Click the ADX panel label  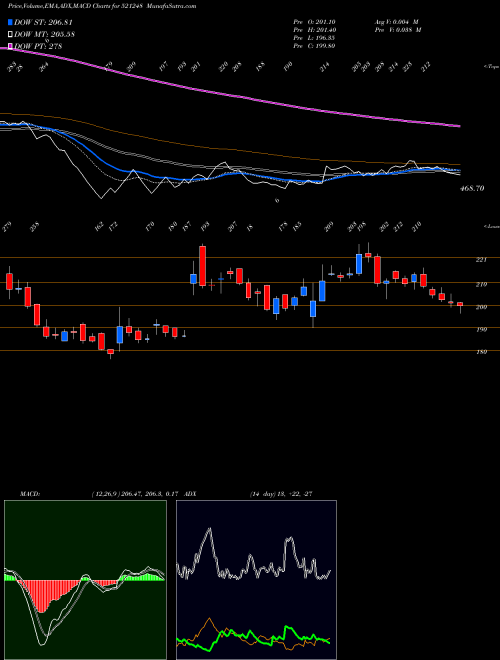point(190,494)
